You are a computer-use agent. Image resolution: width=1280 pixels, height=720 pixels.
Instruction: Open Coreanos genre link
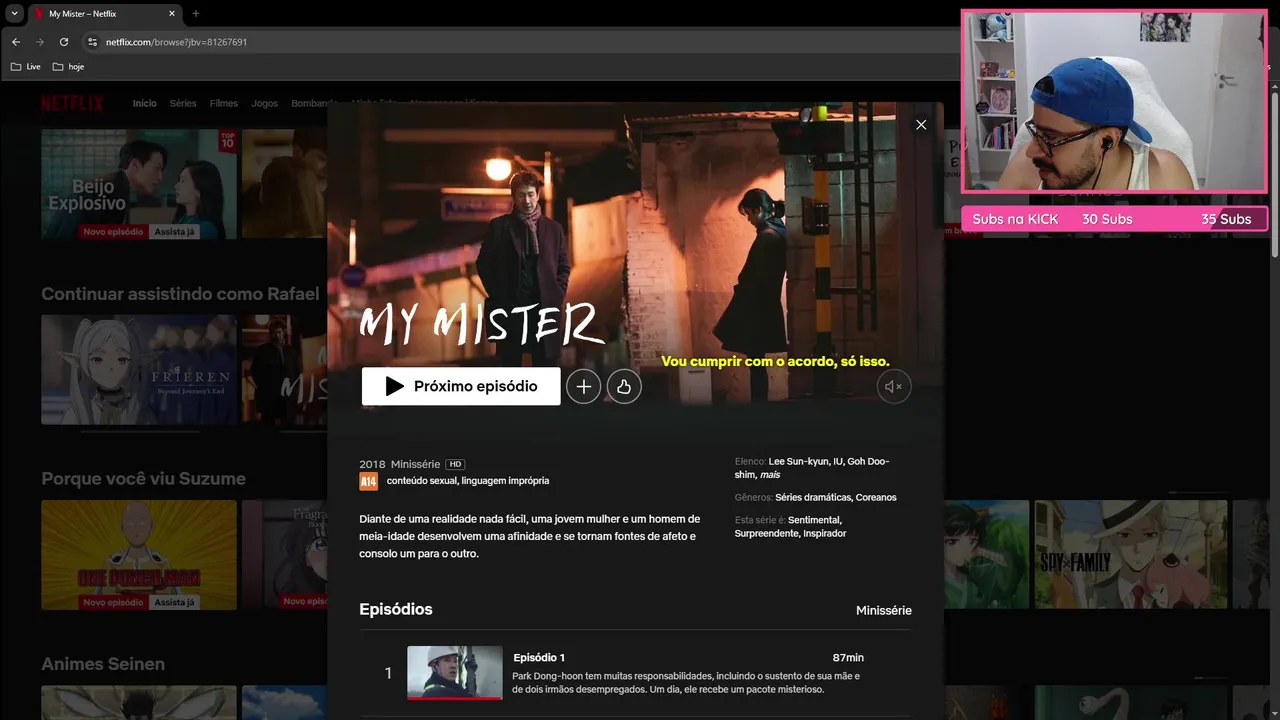pyautogui.click(x=876, y=497)
